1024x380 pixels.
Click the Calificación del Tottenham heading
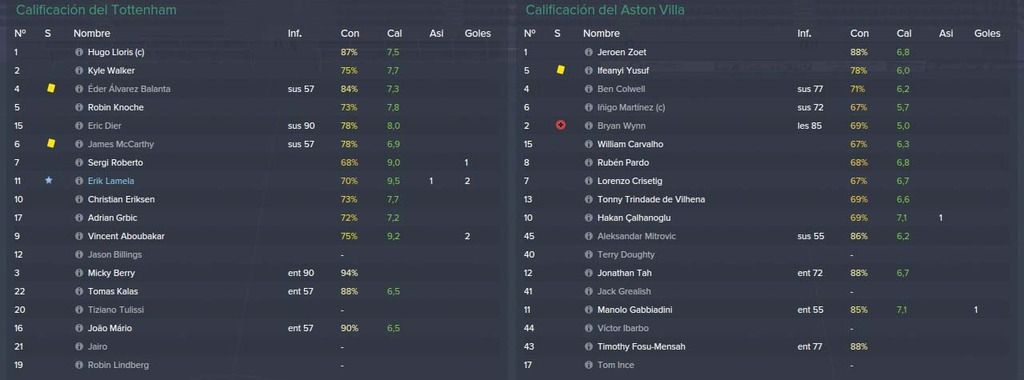96,10
